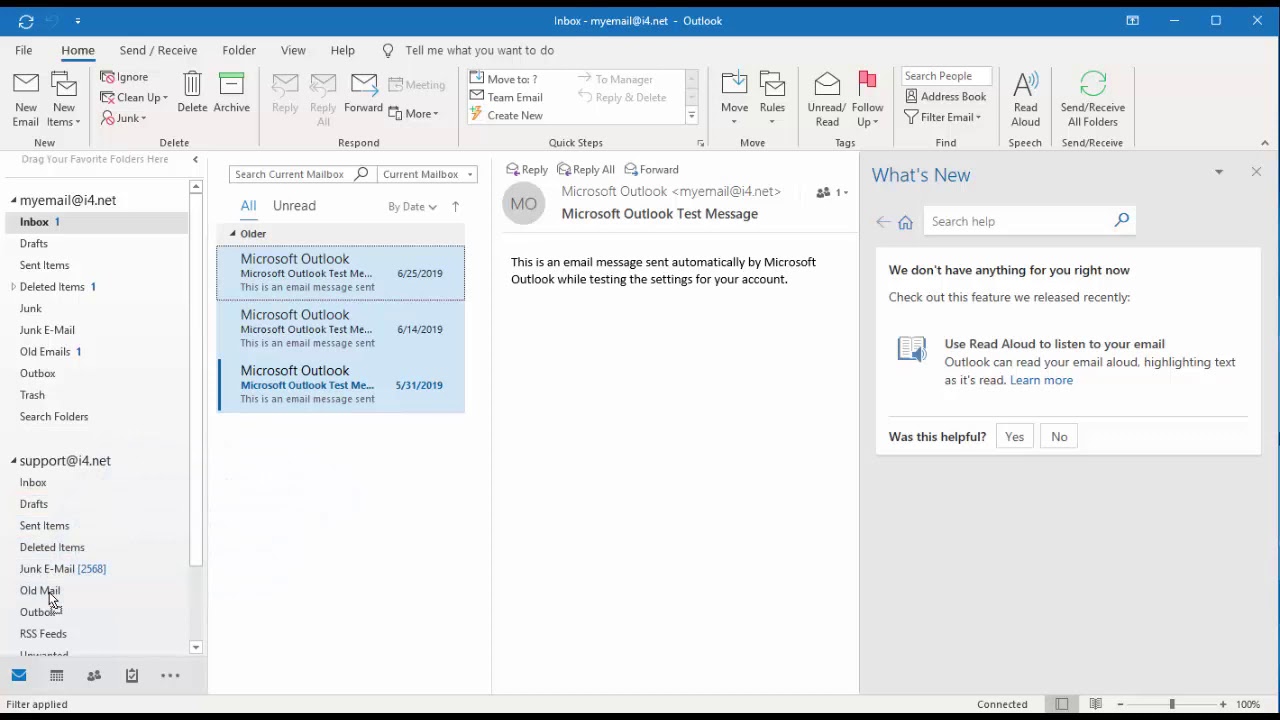This screenshot has width=1280, height=720.
Task: Delete the selected messages
Action: coord(192,93)
